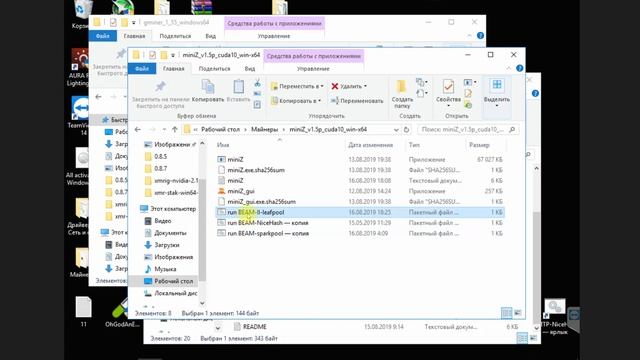Viewport: 640px width, 360px height.
Task: Open Music in navigation pane
Action: [x=165, y=269]
